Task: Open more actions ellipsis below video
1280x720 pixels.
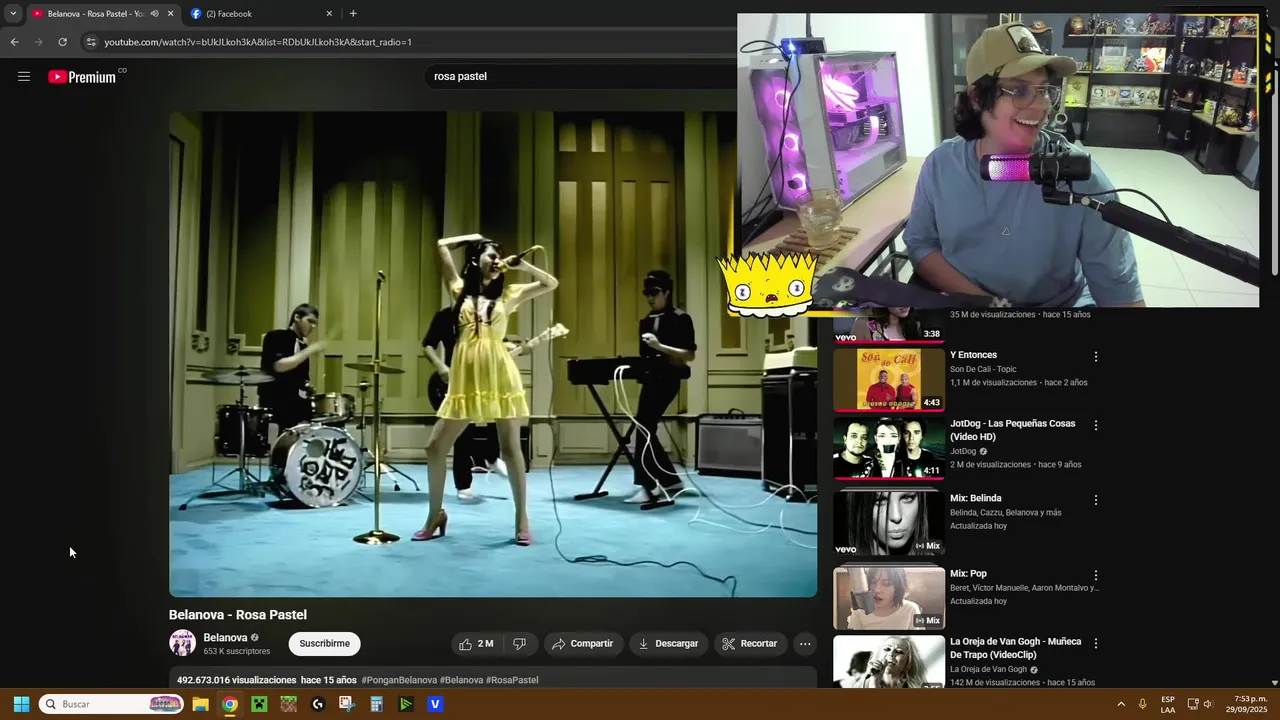Action: point(805,643)
